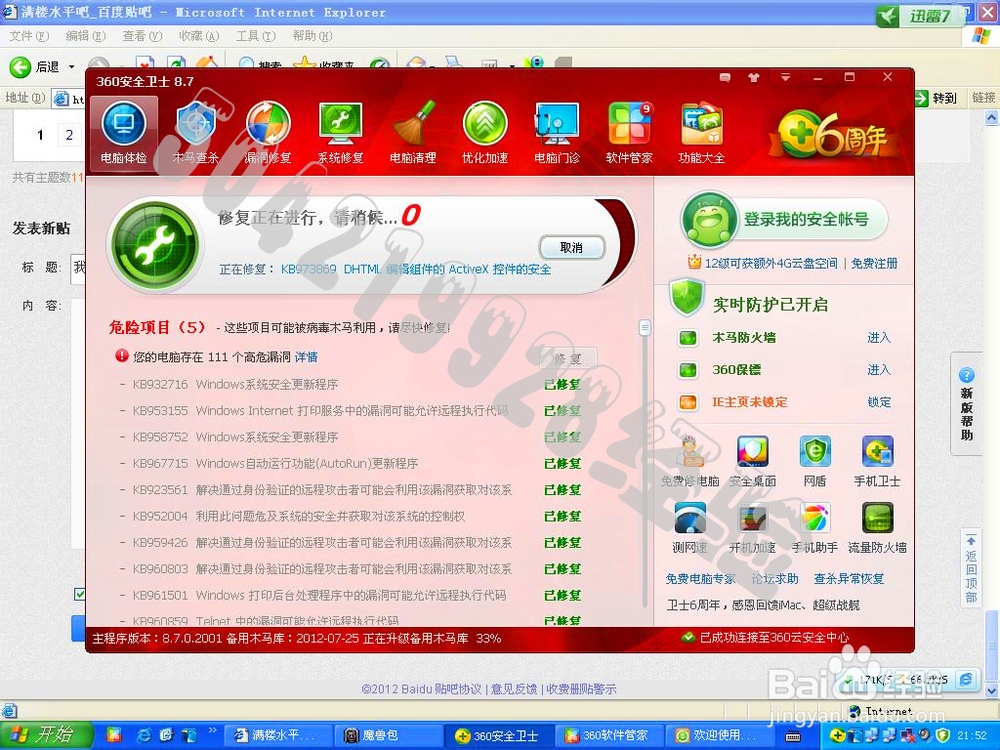Open the 360 feedback message icon

pyautogui.click(x=725, y=78)
